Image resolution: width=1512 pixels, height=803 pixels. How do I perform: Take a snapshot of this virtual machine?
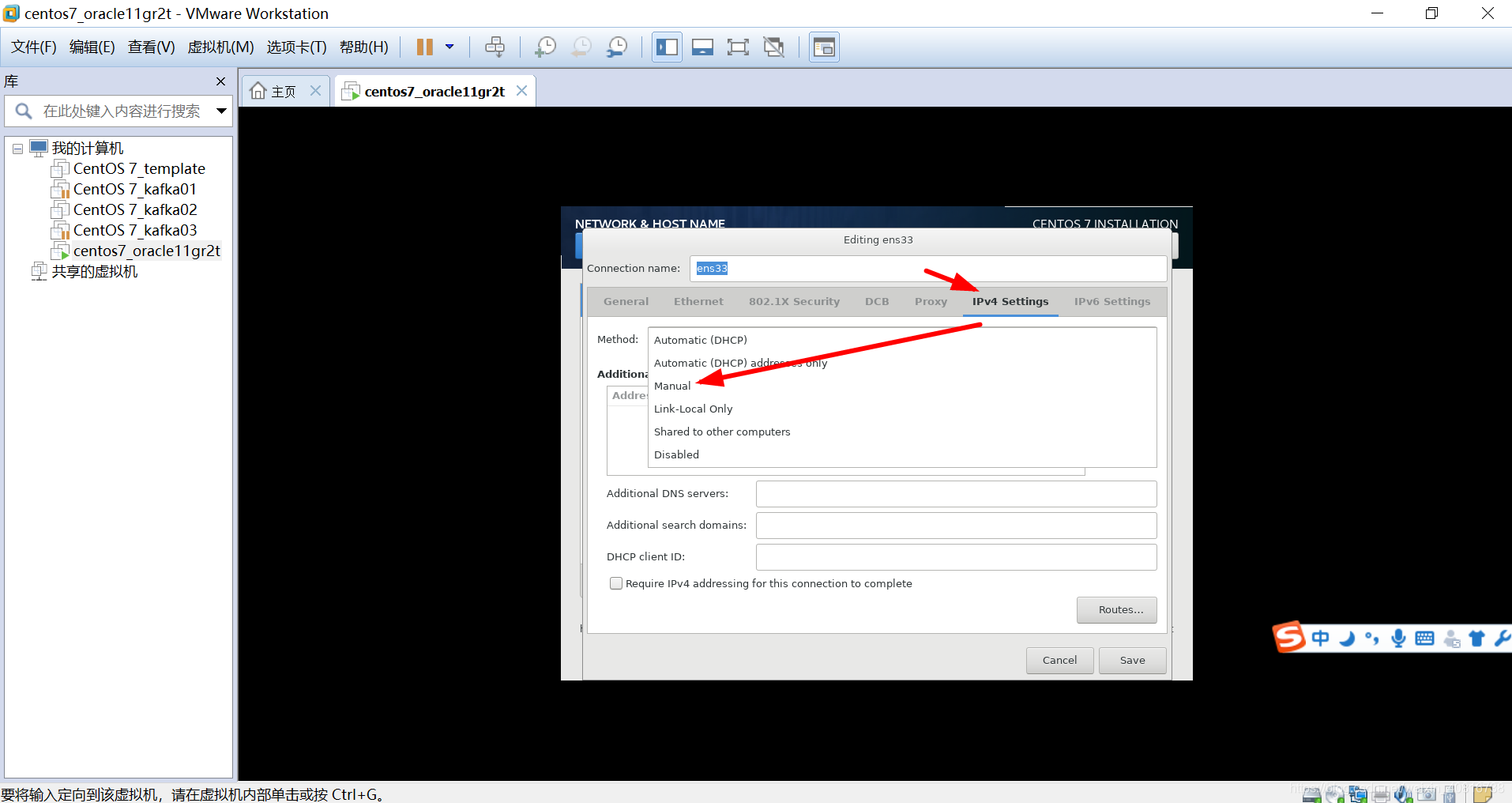[545, 47]
